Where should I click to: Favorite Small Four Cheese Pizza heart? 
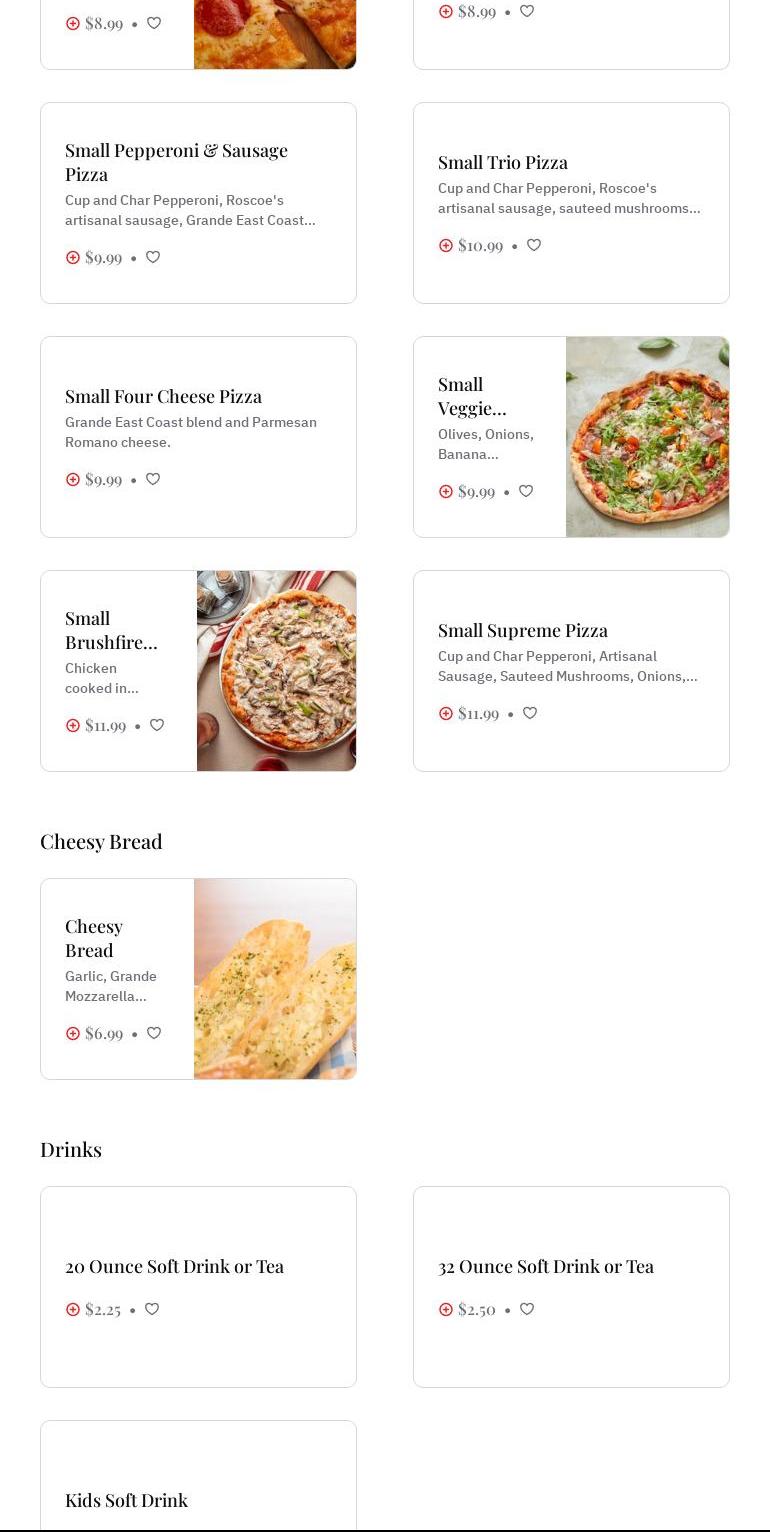click(153, 479)
